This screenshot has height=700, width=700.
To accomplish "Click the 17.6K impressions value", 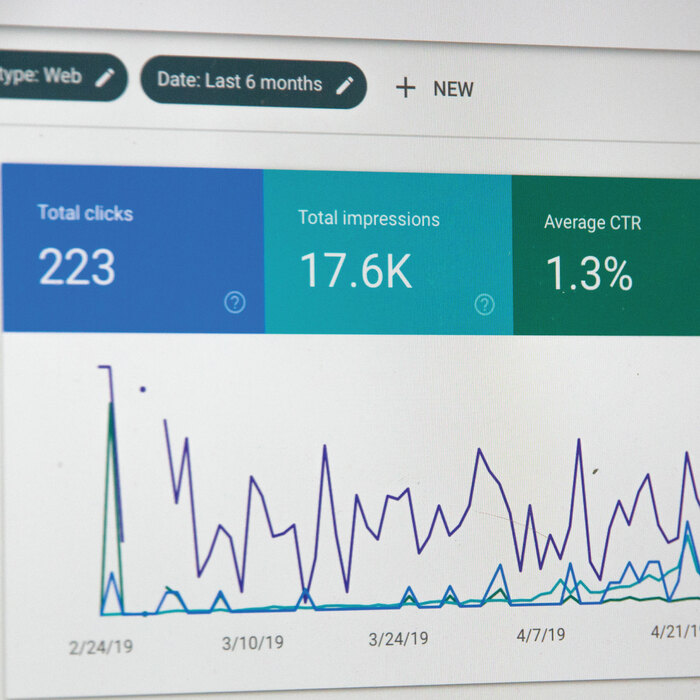I will click(x=356, y=271).
